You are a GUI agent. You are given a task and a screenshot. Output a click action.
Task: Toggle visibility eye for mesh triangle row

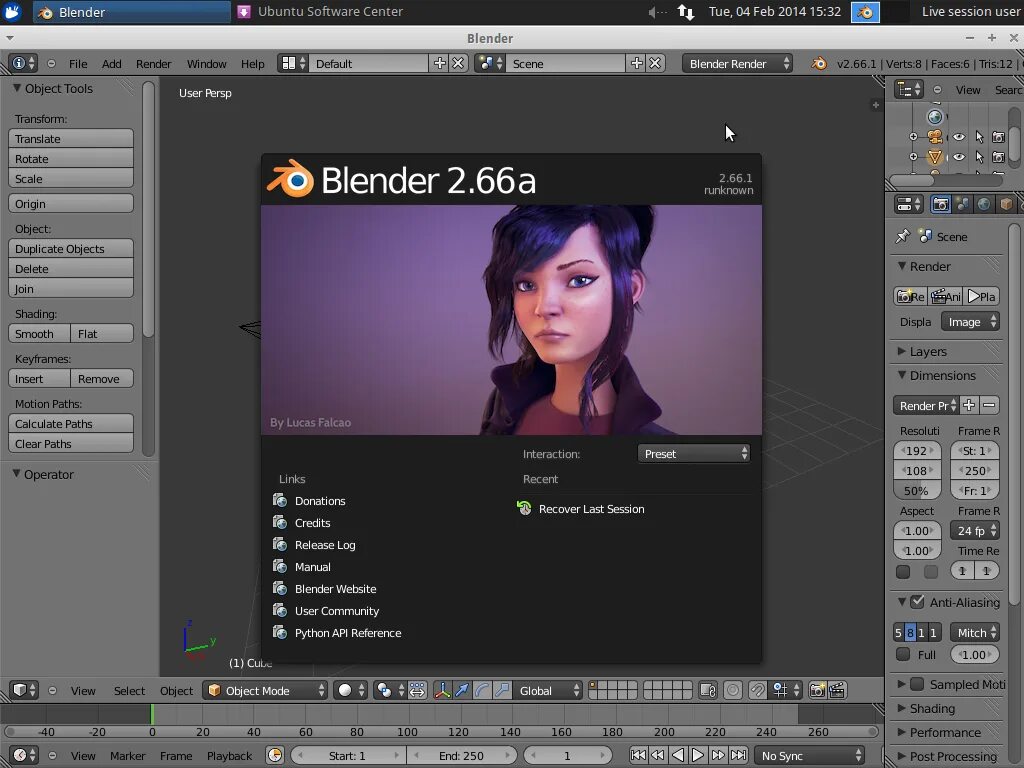pos(958,157)
